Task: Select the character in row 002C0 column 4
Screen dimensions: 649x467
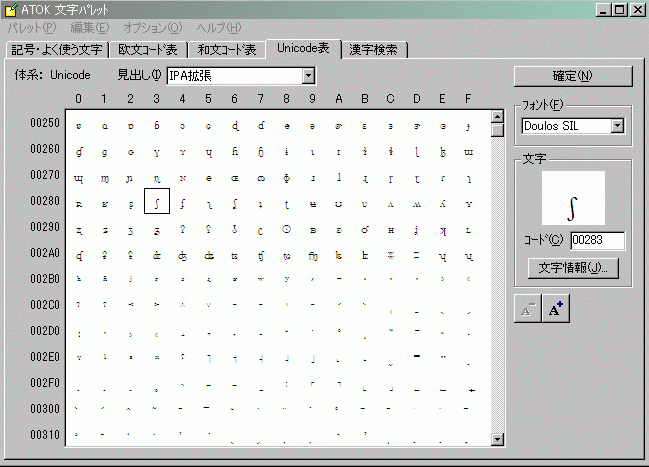Action: pyautogui.click(x=183, y=305)
